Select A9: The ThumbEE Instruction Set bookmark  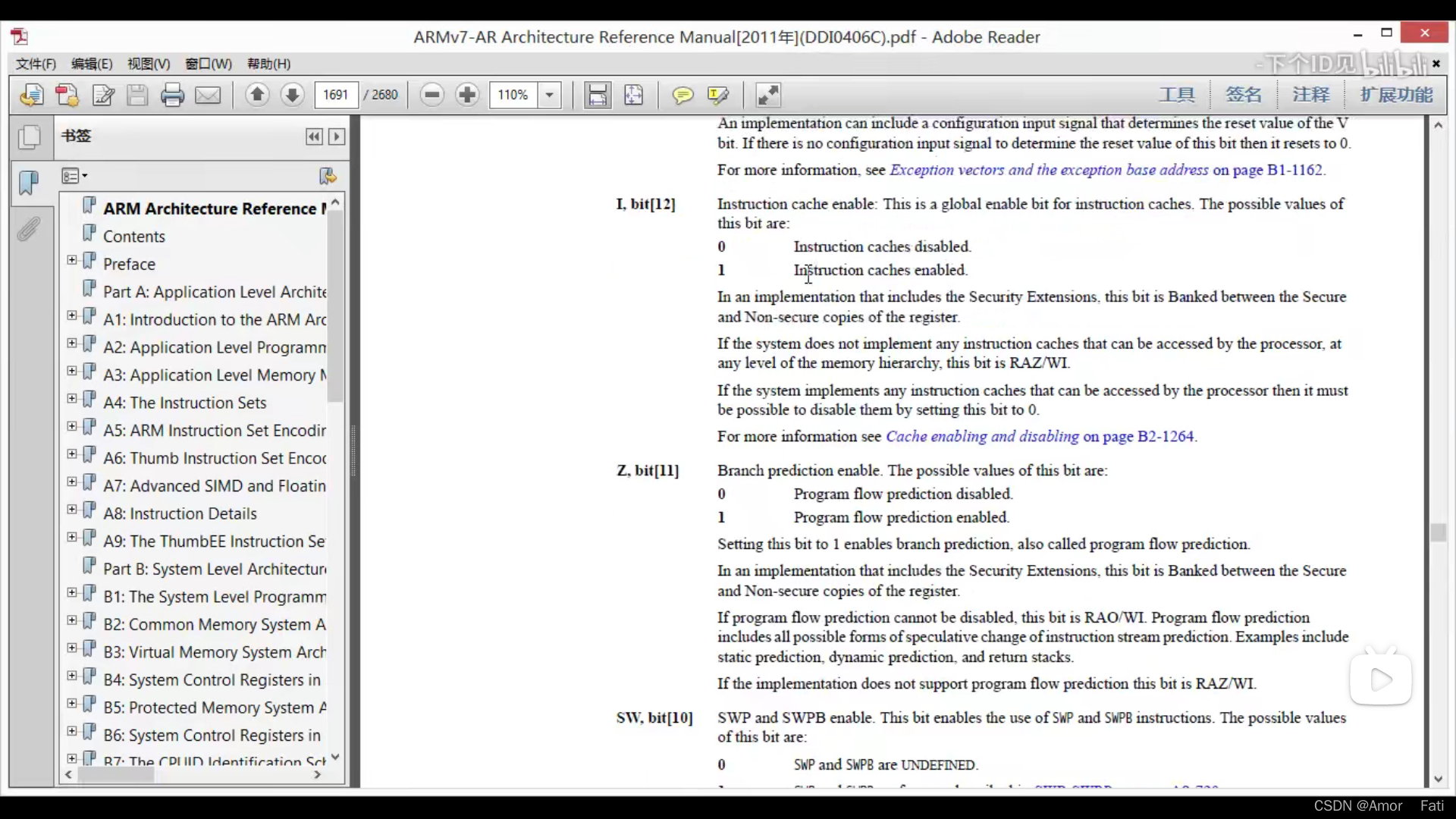pyautogui.click(x=215, y=541)
